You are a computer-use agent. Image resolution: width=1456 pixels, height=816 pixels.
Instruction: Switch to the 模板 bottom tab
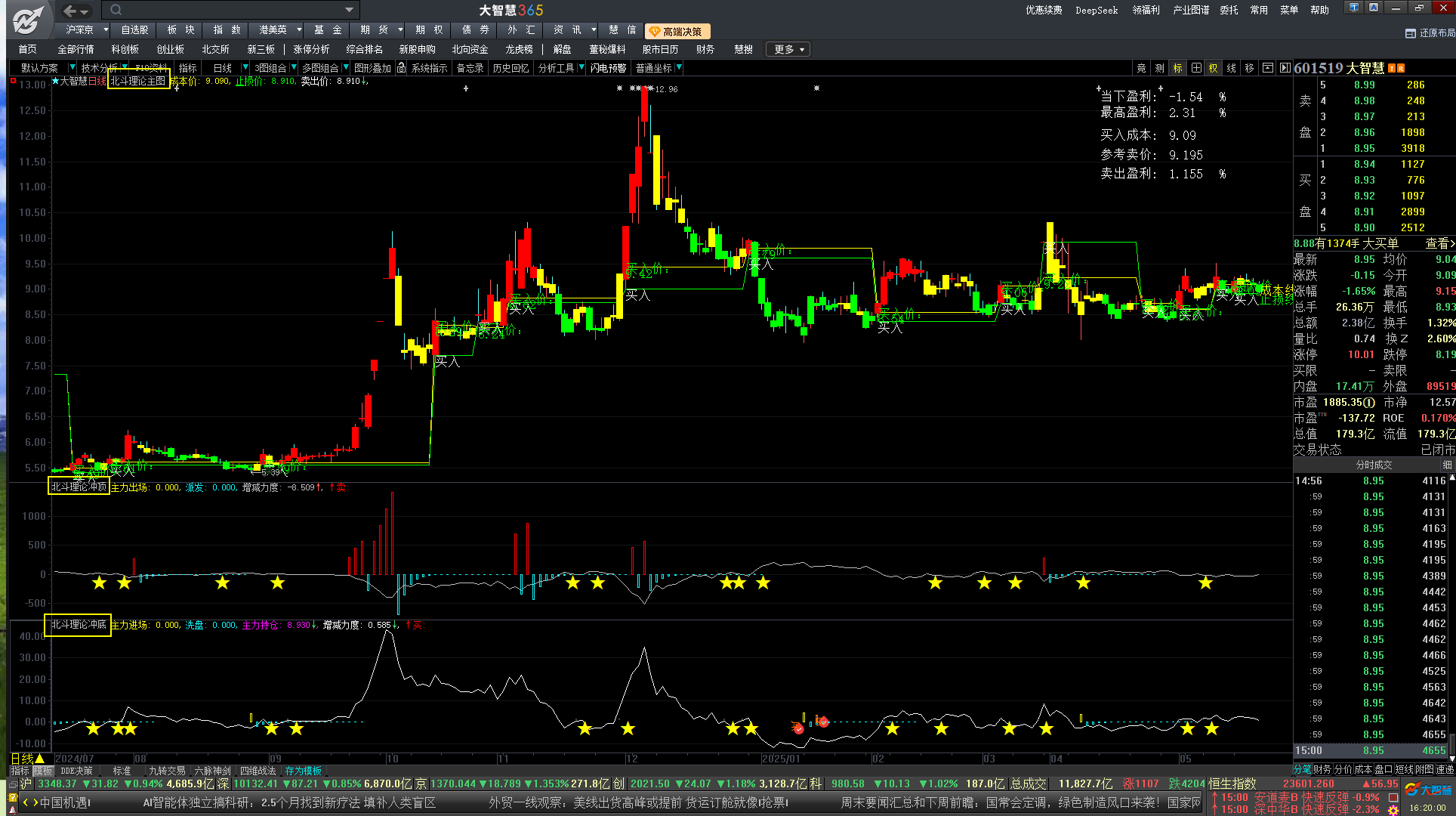(x=42, y=771)
